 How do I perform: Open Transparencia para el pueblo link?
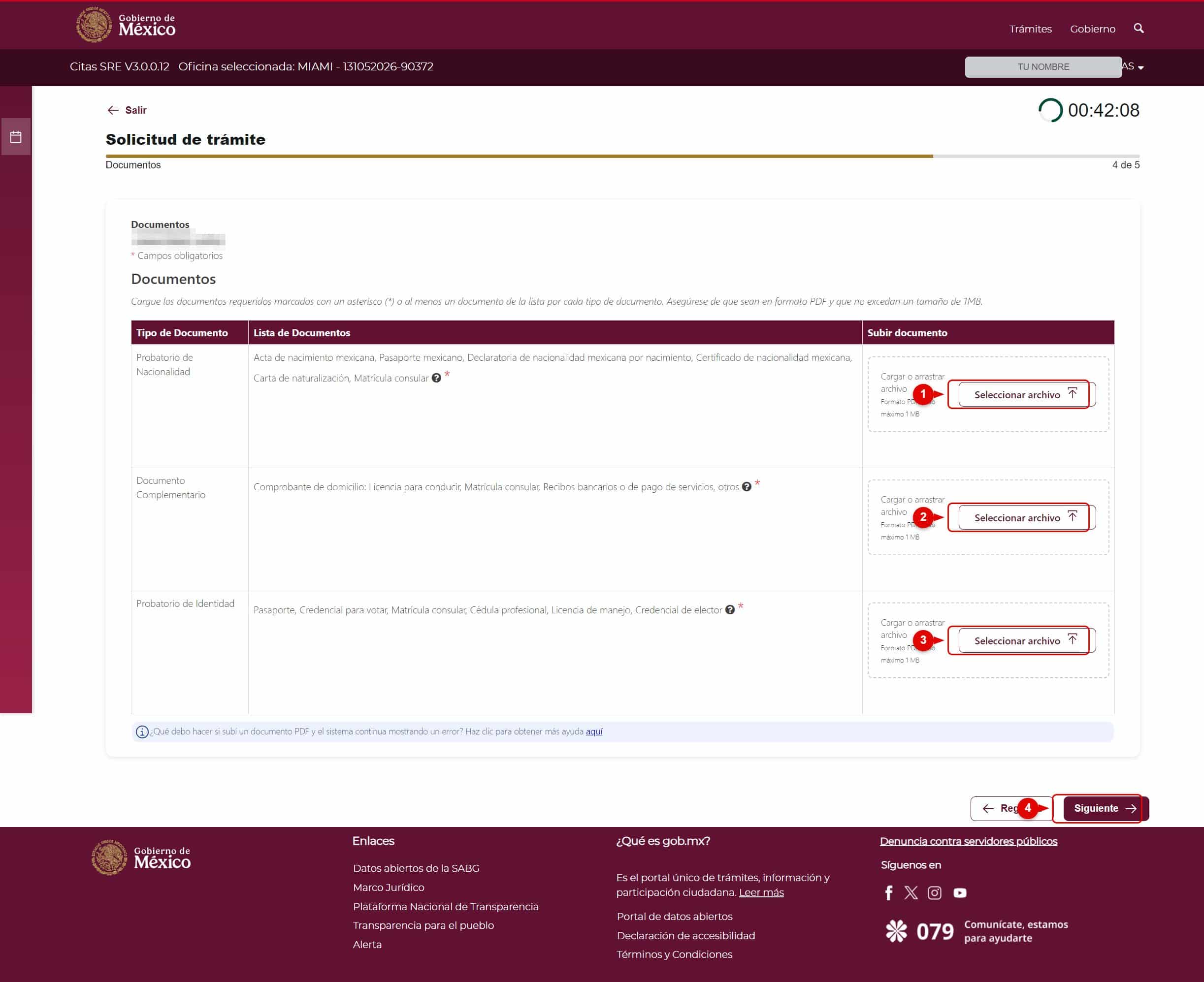tap(423, 925)
